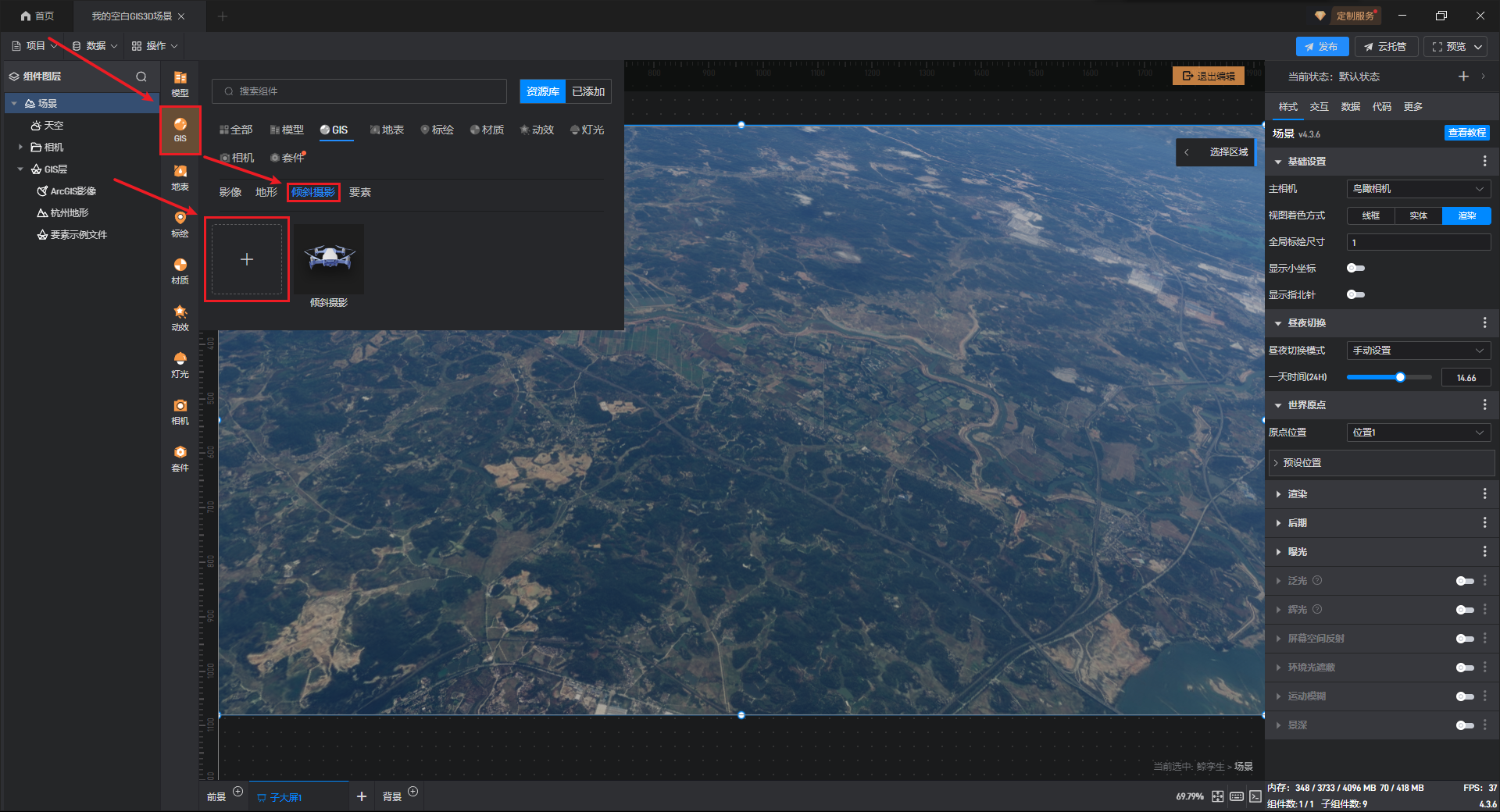
Task: Open the 昼夜切换模式 dropdown
Action: point(1418,351)
